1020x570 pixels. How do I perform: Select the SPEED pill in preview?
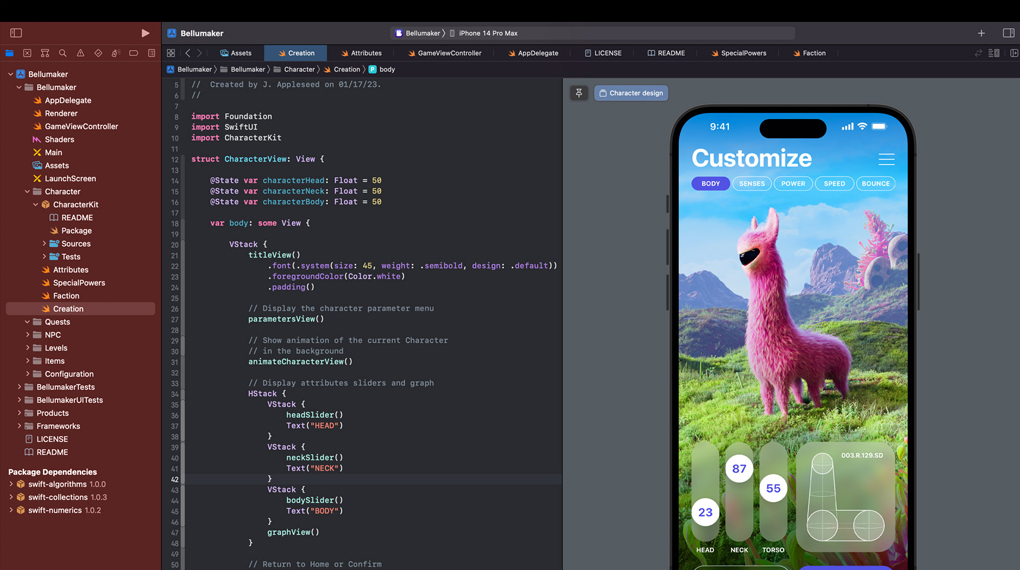coord(834,183)
